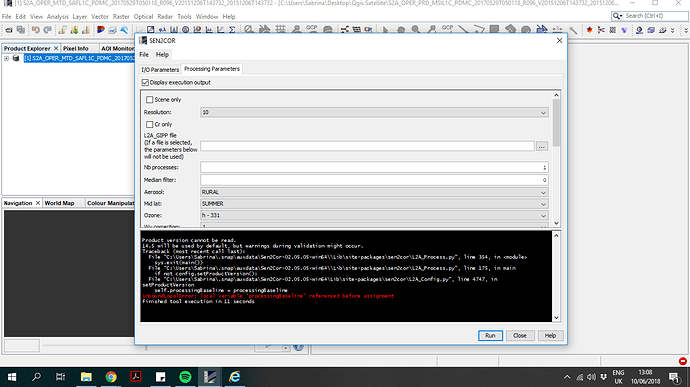Click the Search (Ctrl+I) box
The image size is (690, 387).
click(x=650, y=16)
